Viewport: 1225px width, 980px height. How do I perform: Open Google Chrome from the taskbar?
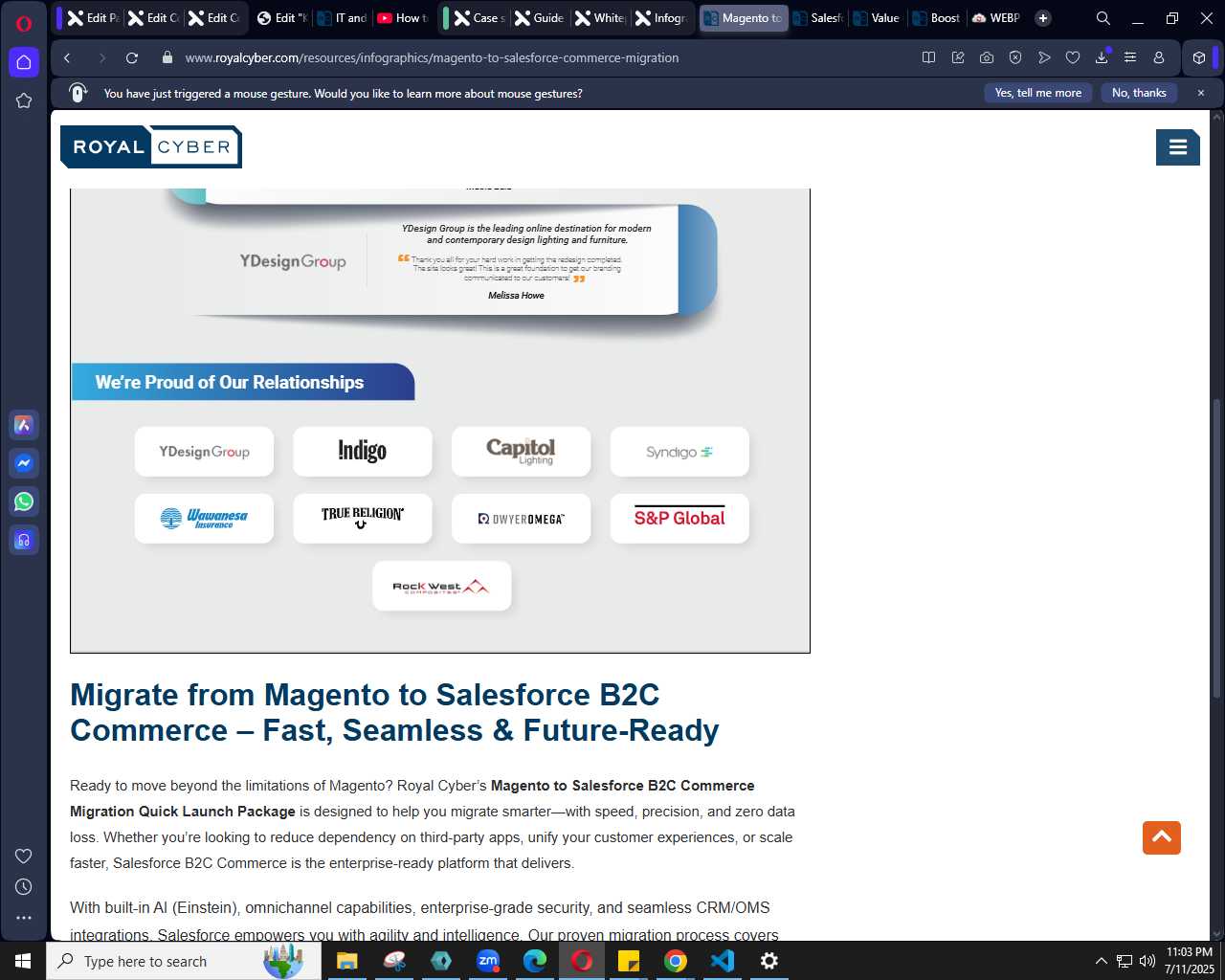[676, 961]
